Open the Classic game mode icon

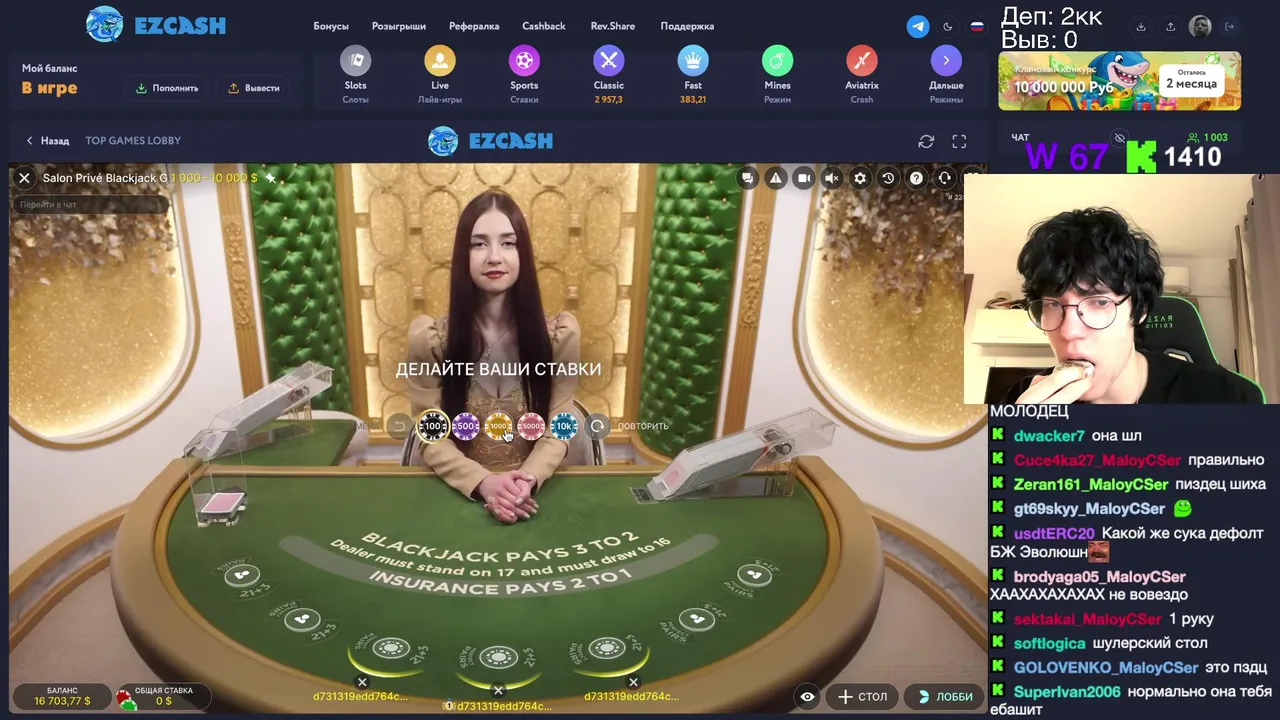[x=608, y=61]
